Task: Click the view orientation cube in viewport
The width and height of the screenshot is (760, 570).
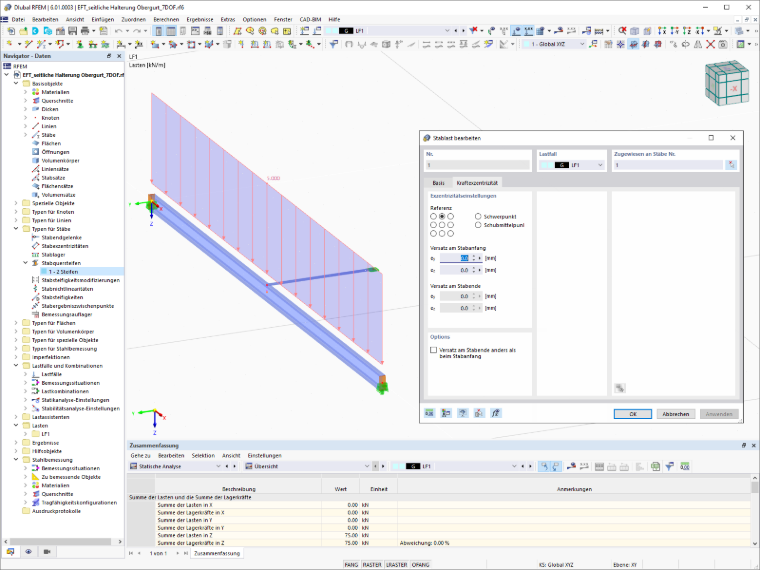Action: [x=727, y=83]
